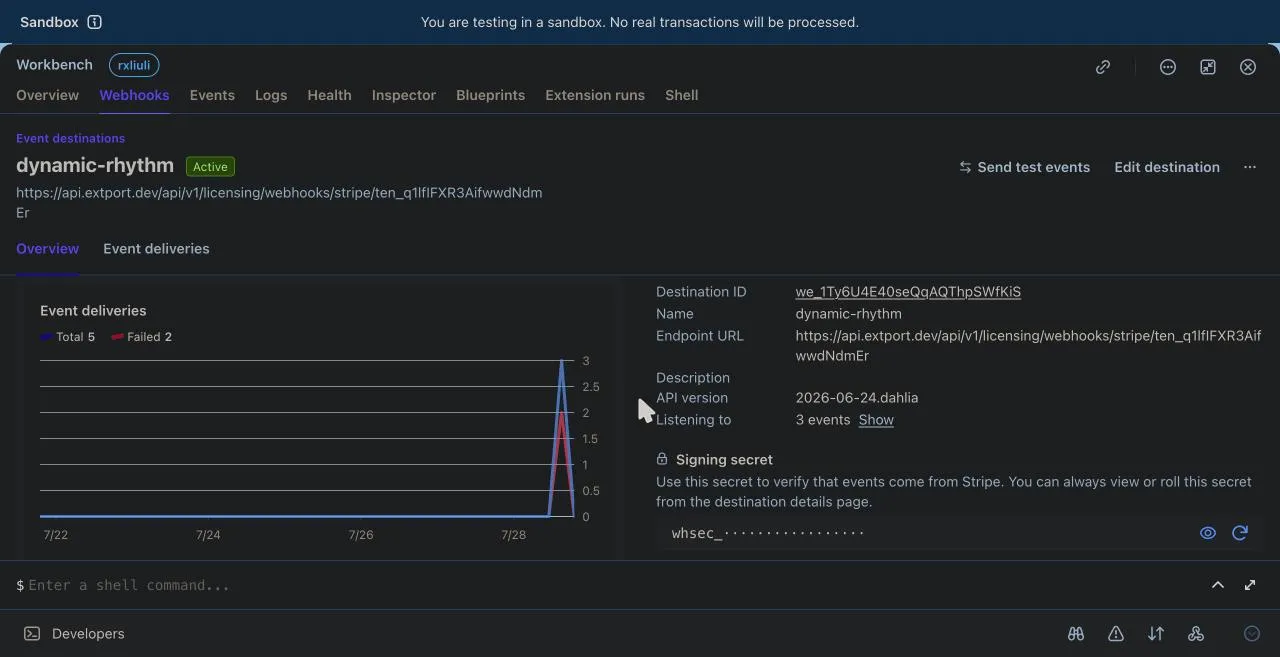Click the Developers terminal icon
Image resolution: width=1280 pixels, height=657 pixels.
click(x=32, y=634)
